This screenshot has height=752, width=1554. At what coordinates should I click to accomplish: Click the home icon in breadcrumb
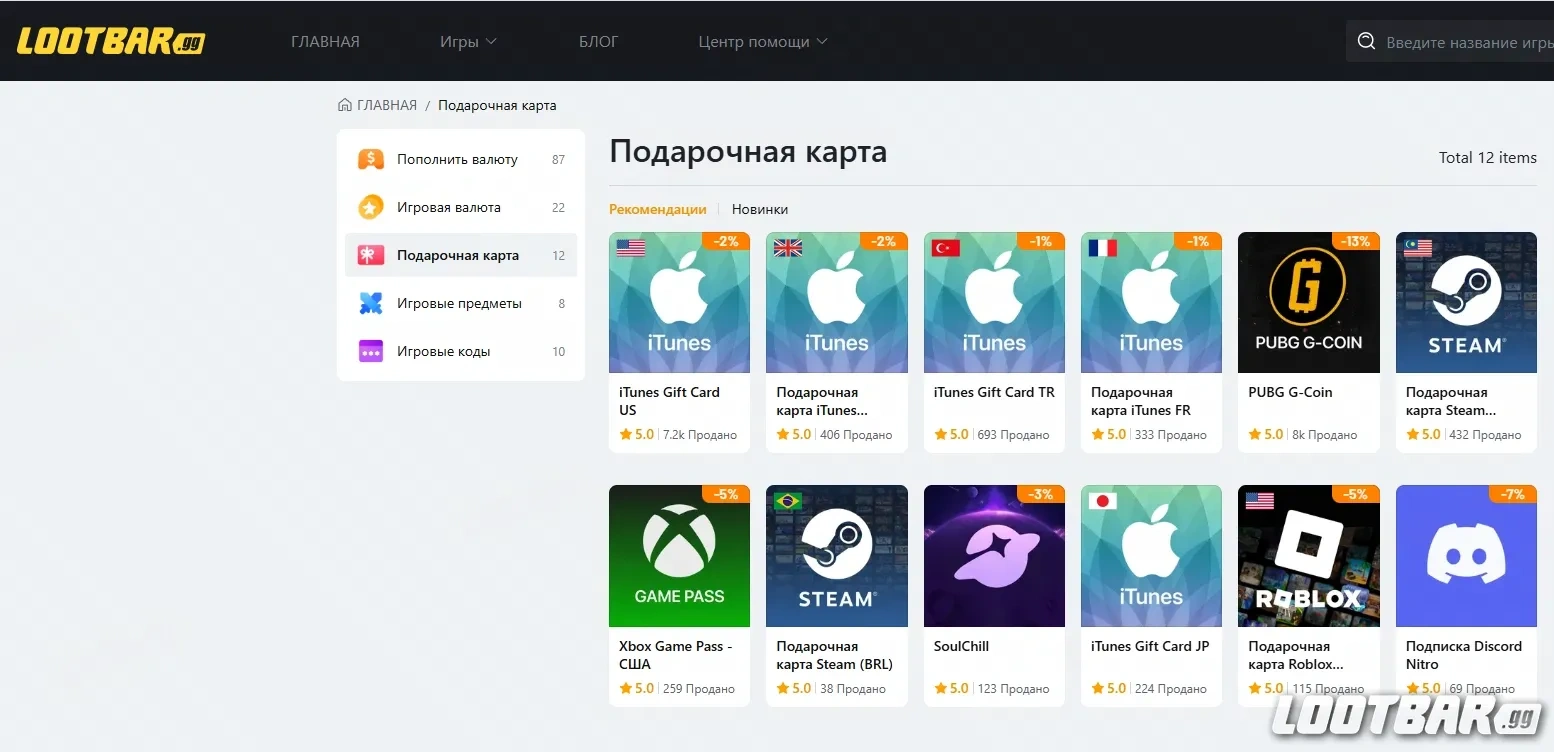(345, 105)
